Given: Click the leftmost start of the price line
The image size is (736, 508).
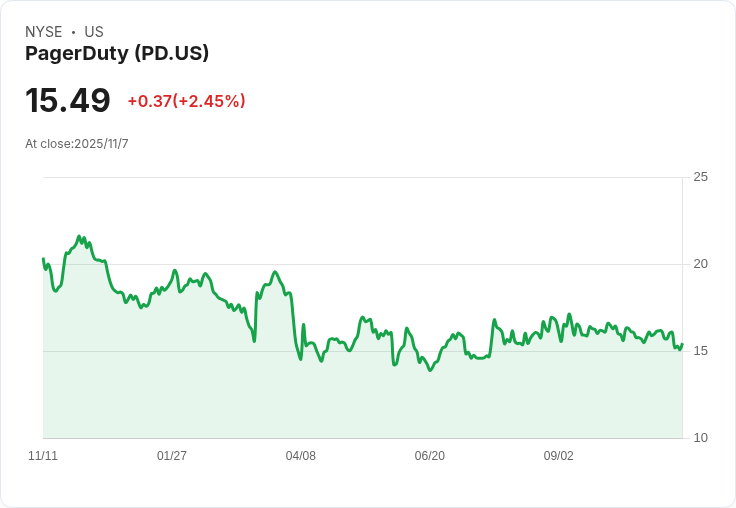Looking at the screenshot, I should click(x=43, y=259).
